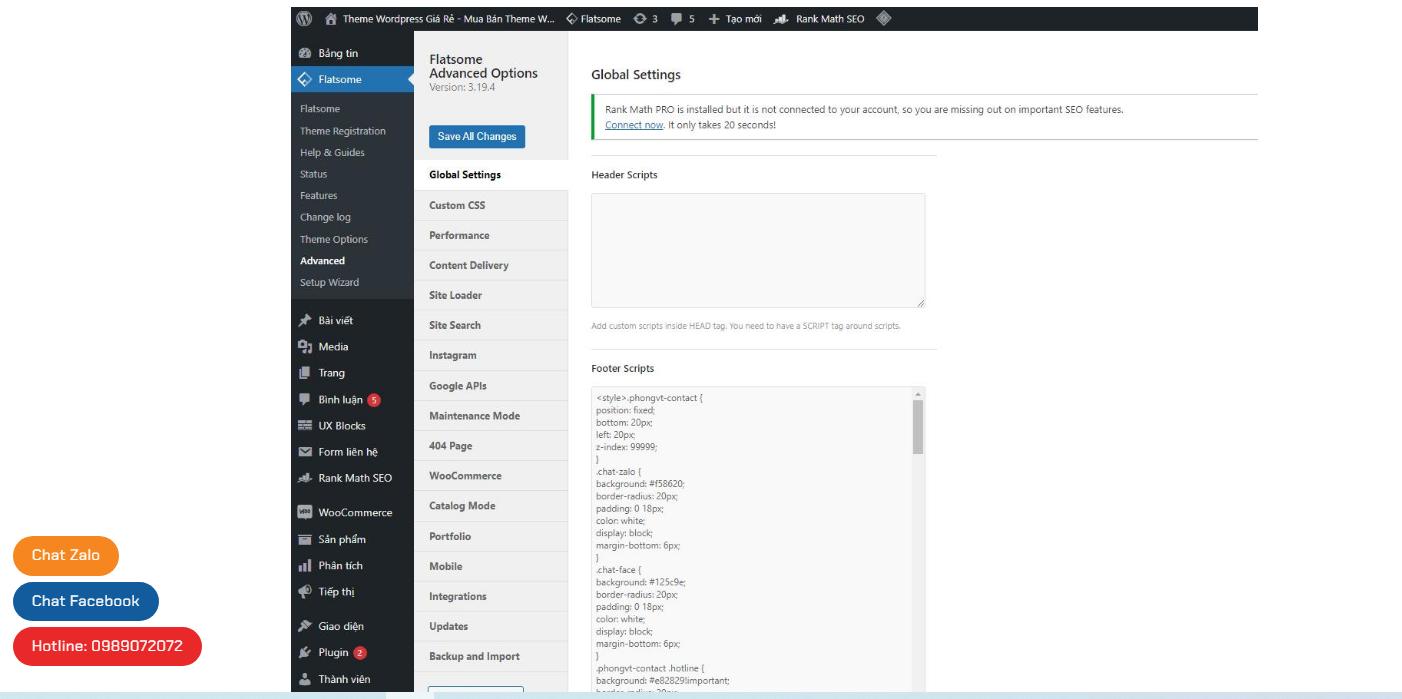
Task: Switch to the Mobile tab
Action: tap(491, 566)
